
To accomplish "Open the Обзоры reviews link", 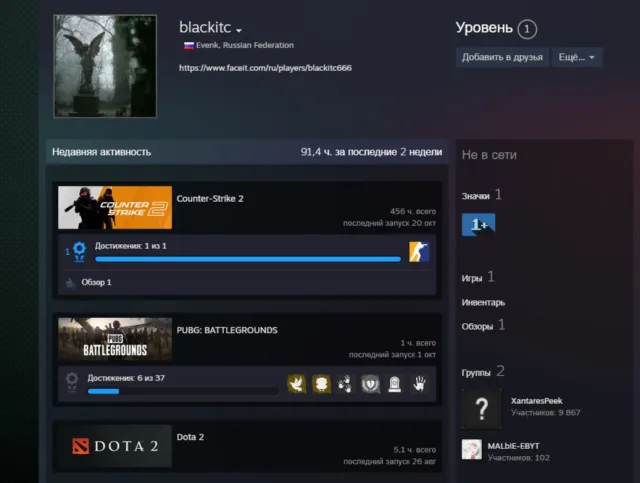I will point(477,326).
